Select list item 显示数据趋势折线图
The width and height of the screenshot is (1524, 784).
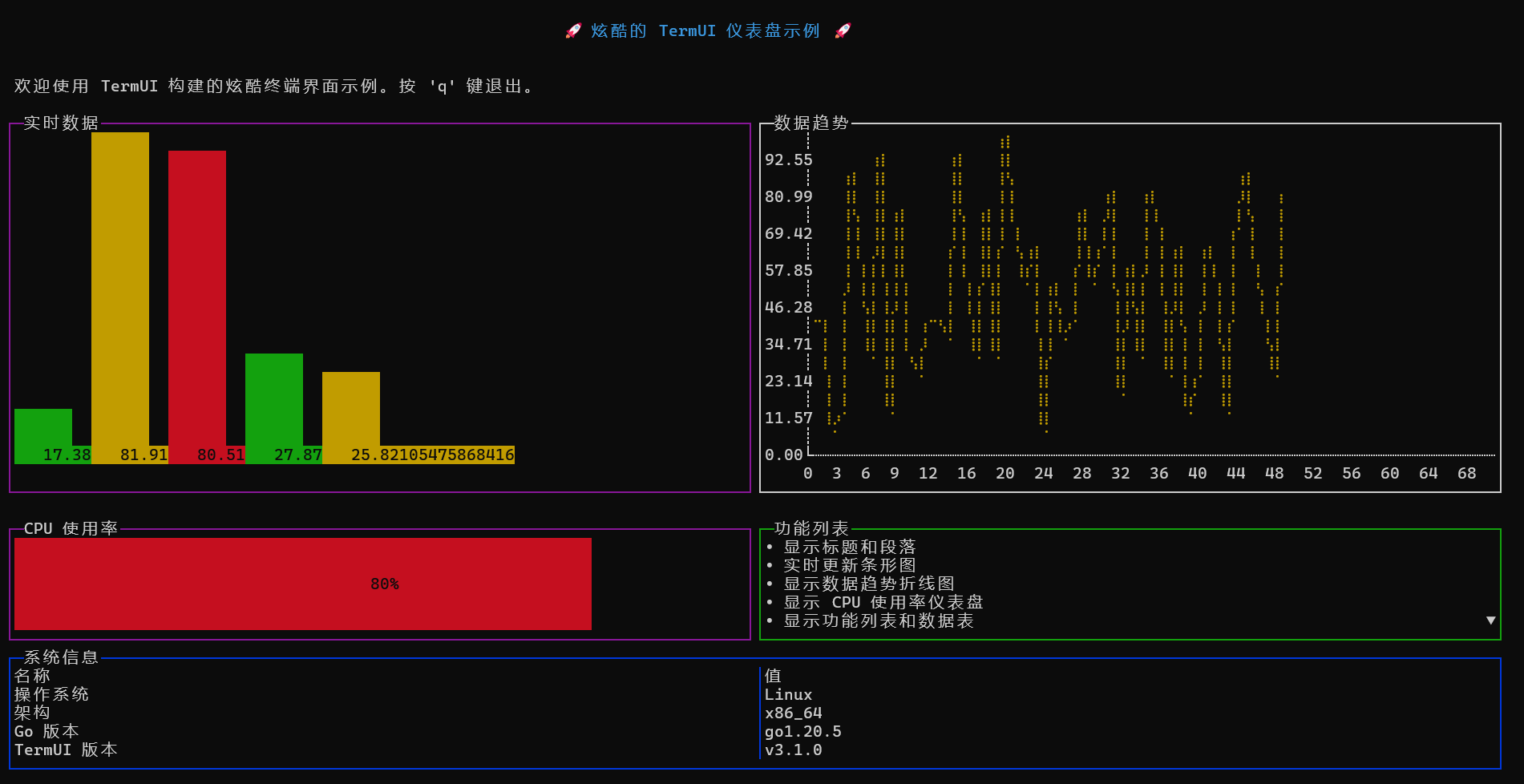(x=869, y=584)
